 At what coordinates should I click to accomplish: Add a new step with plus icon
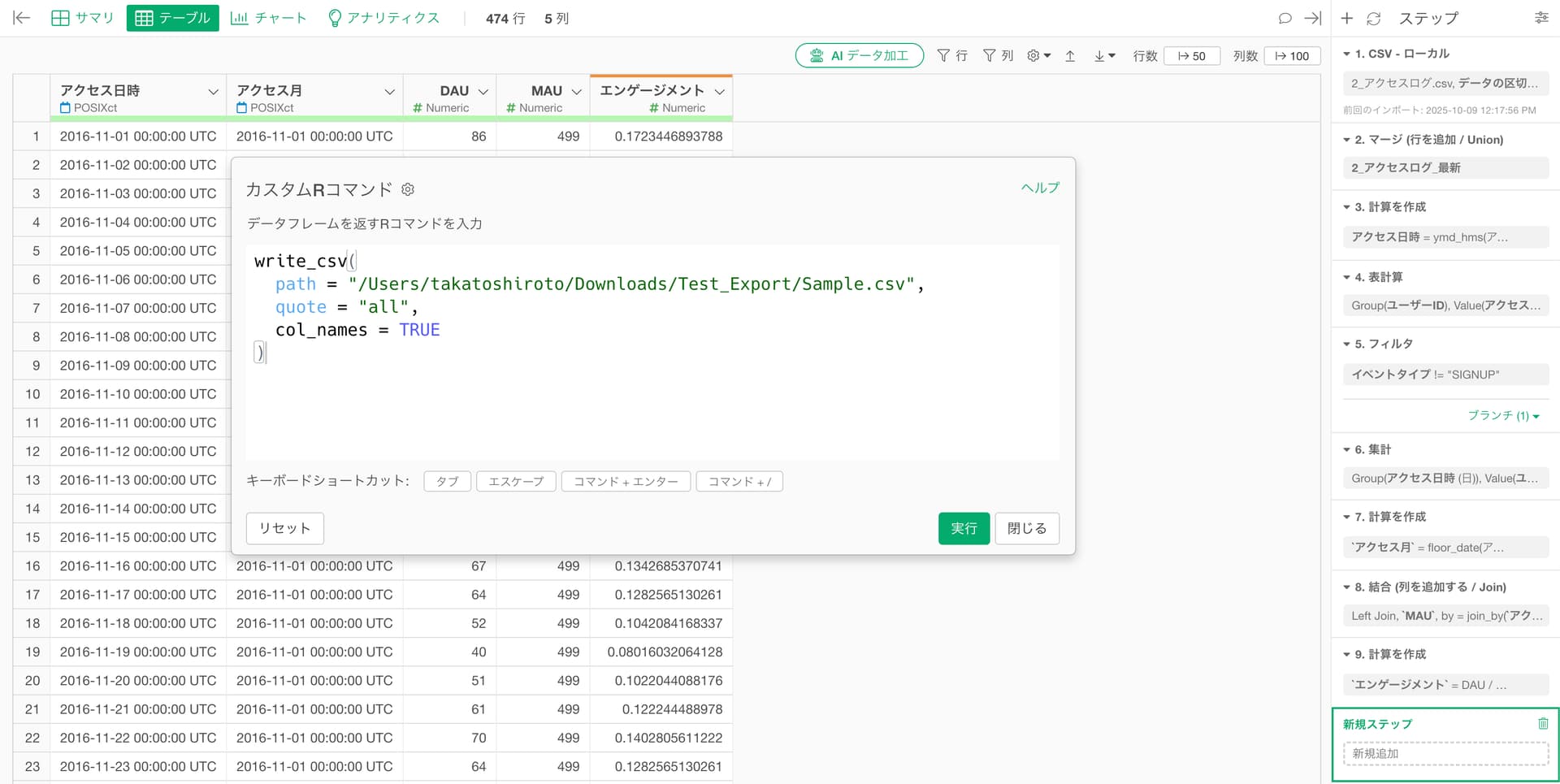click(x=1347, y=18)
